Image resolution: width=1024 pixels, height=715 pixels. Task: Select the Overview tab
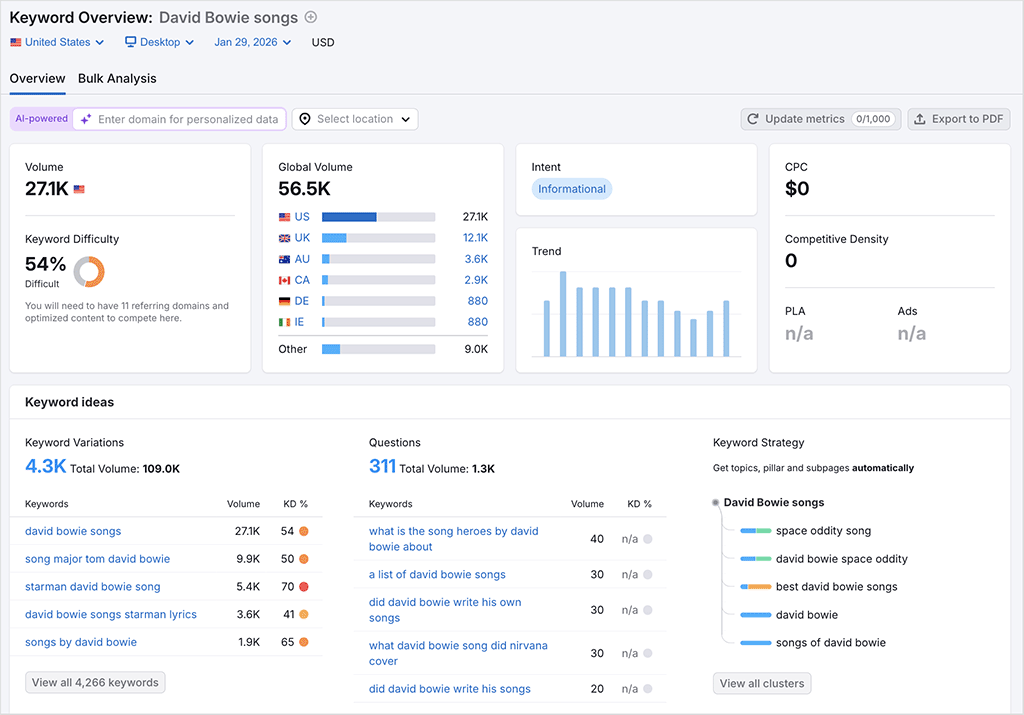[x=37, y=78]
